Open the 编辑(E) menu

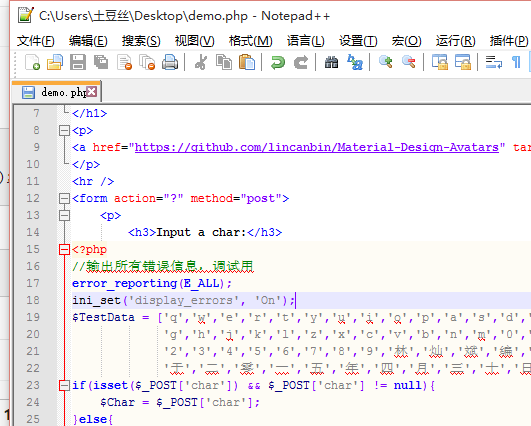(x=88, y=41)
